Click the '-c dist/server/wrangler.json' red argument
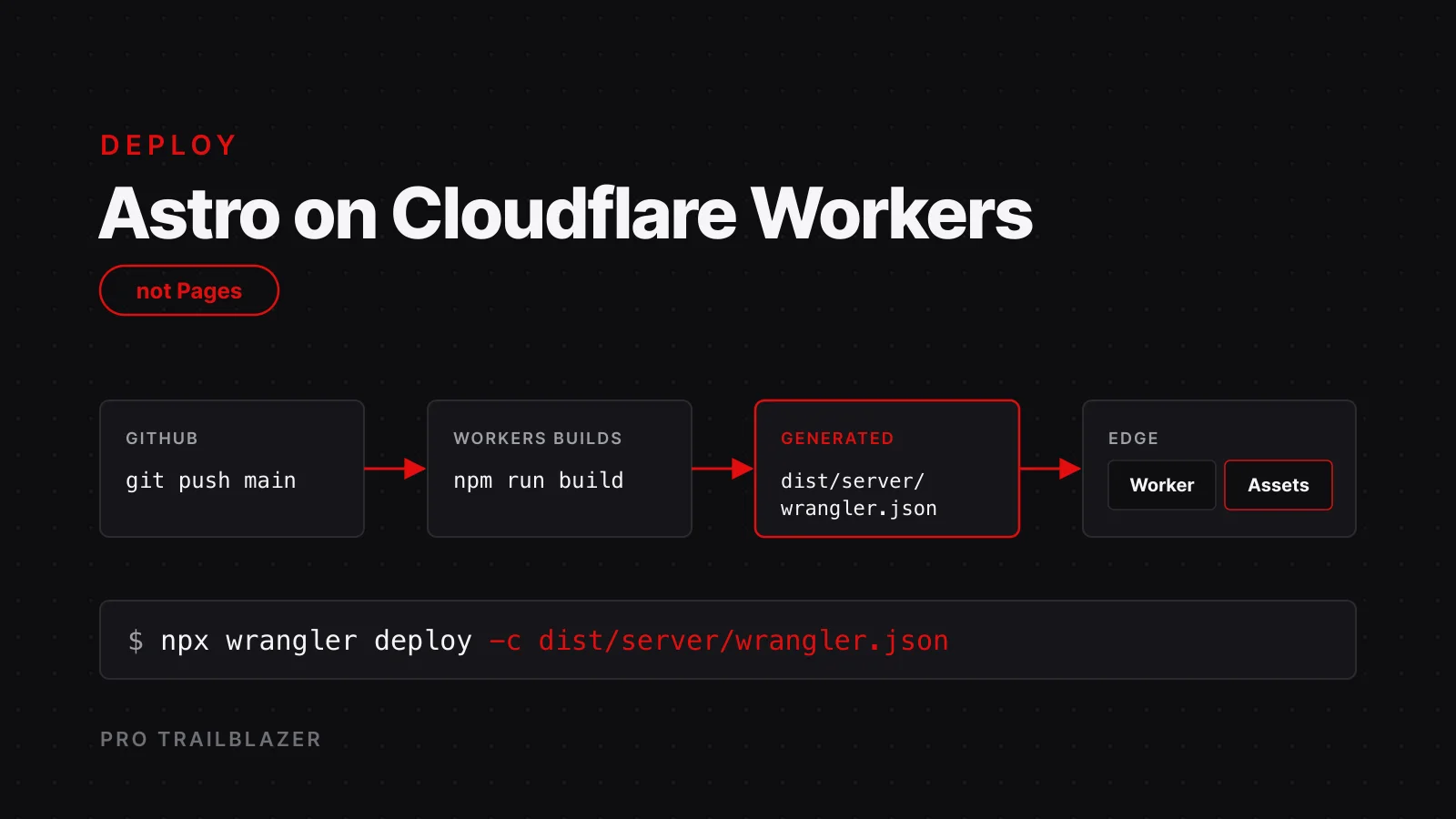The height and width of the screenshot is (819, 1456). pos(719,641)
